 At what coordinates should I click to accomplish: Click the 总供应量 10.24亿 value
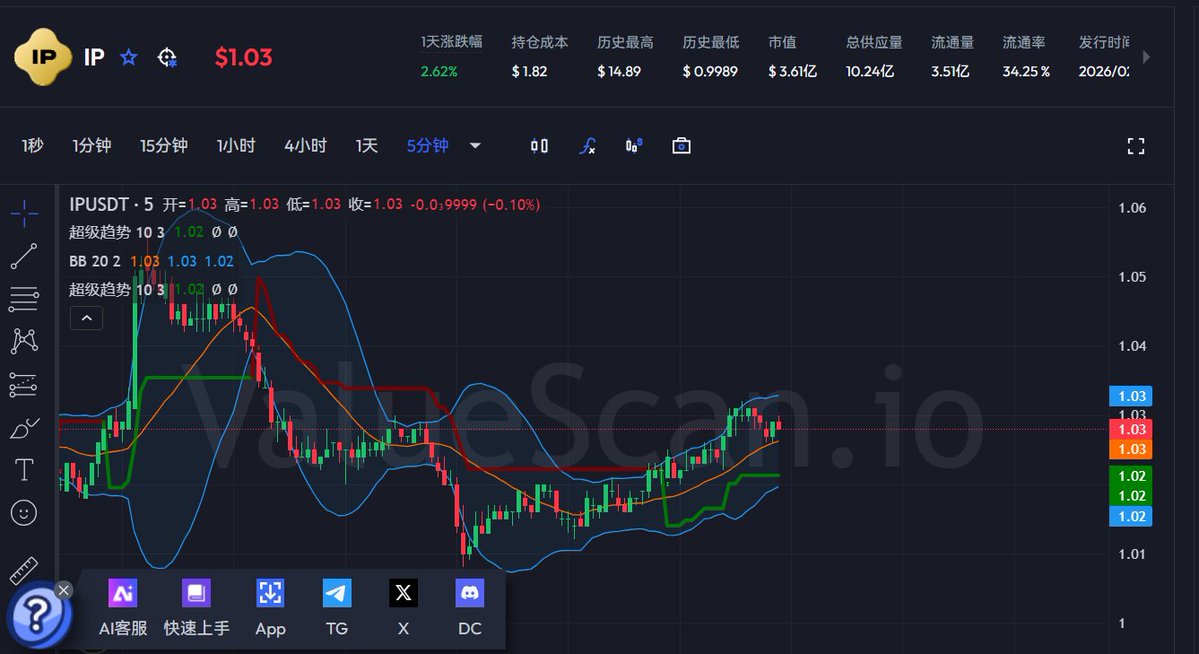coord(869,71)
